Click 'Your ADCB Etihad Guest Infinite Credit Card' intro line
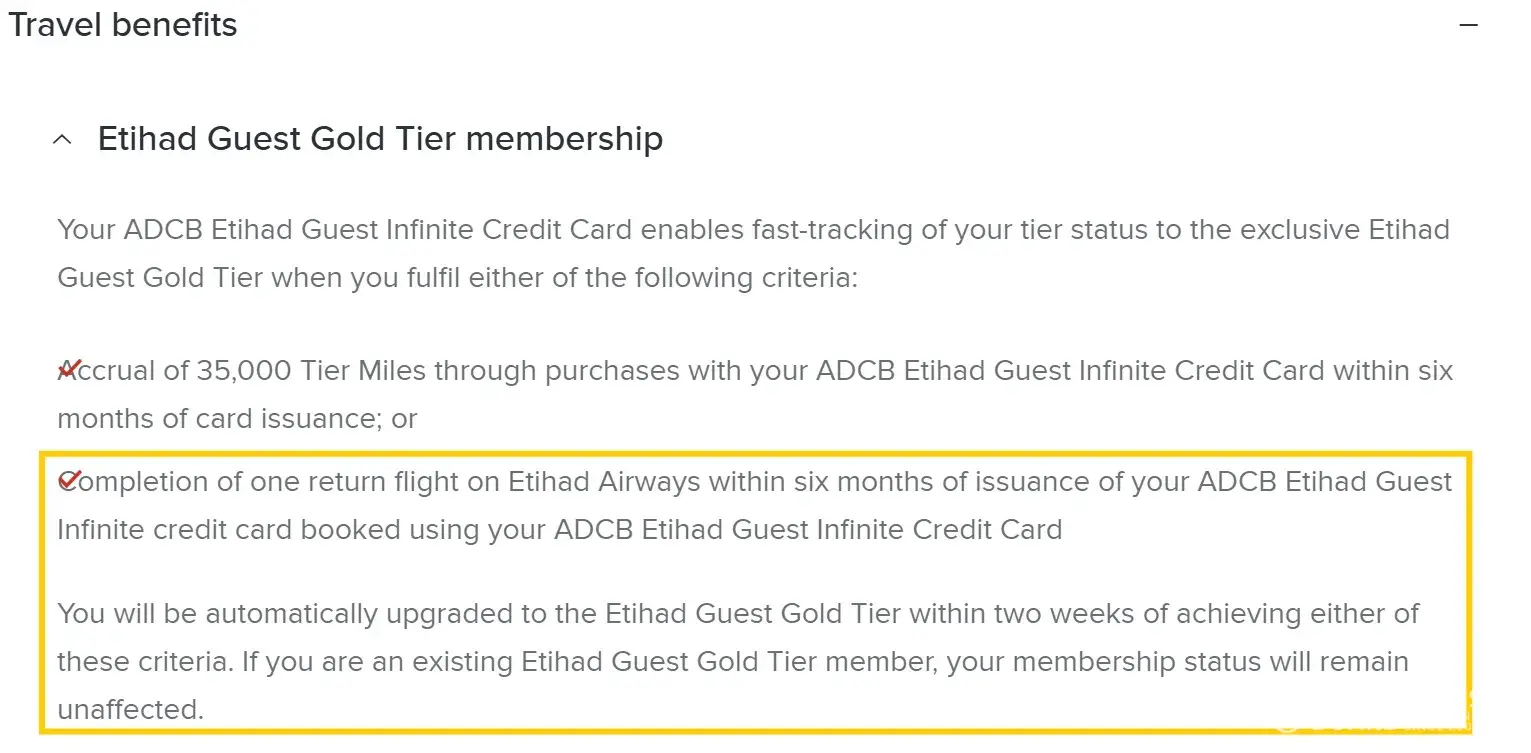1531x753 pixels. click(344, 230)
